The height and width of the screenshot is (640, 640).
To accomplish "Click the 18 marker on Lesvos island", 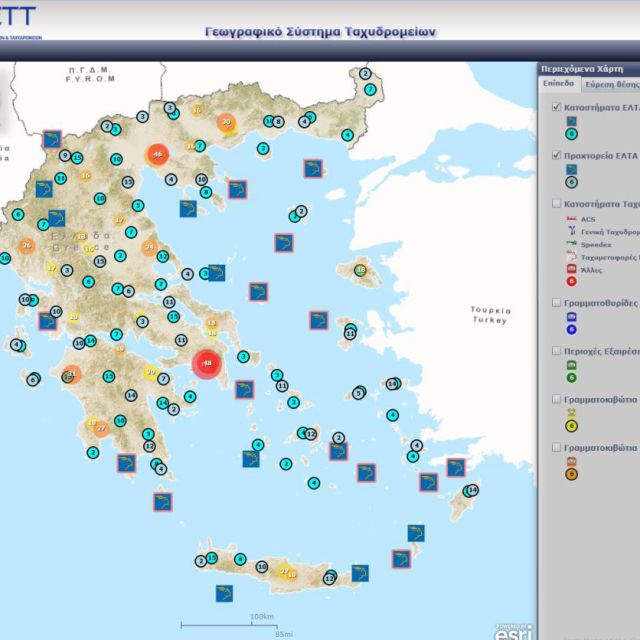I will pyautogui.click(x=361, y=270).
